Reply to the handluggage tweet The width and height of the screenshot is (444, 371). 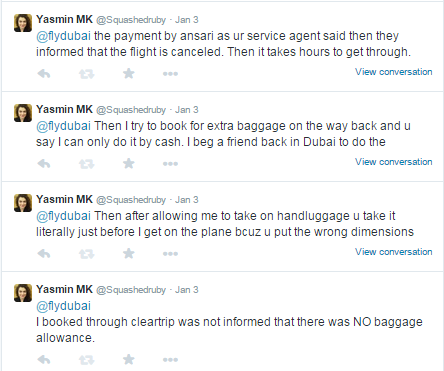tap(44, 253)
